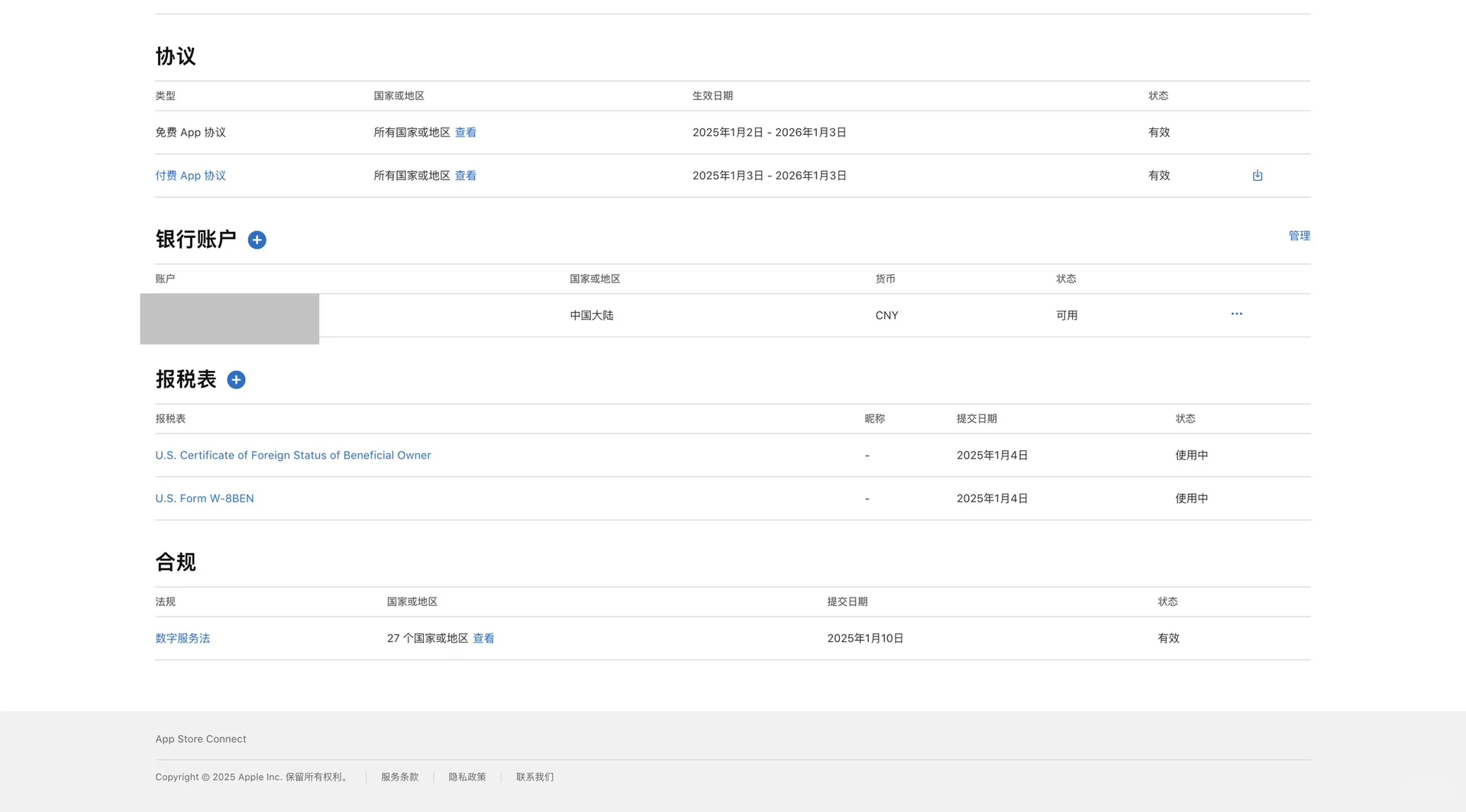Open U.S. Certificate of Foreign Status form

tap(292, 455)
